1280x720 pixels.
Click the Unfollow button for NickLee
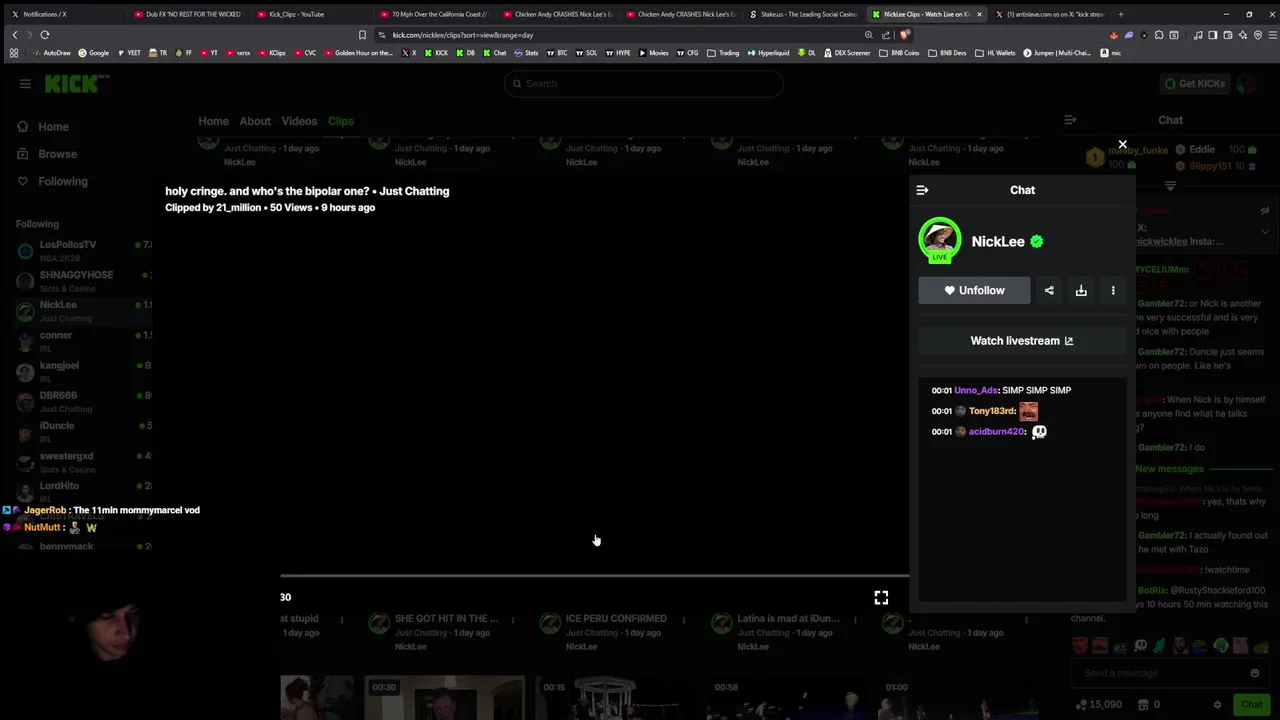point(974,290)
